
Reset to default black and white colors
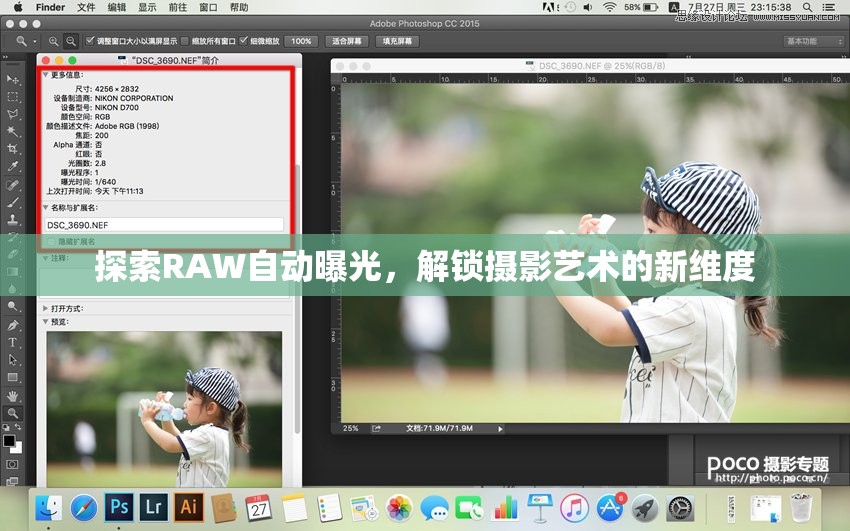6,428
